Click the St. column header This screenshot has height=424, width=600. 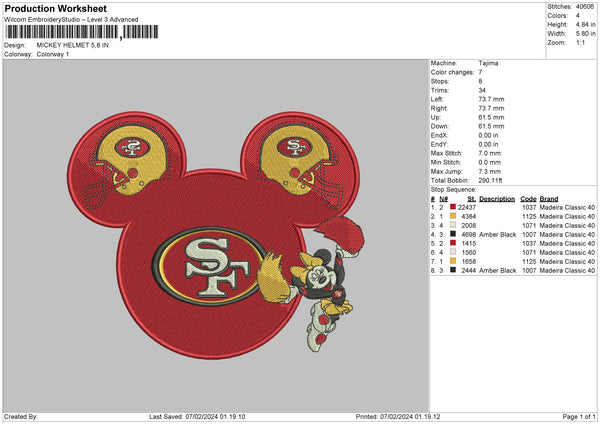click(x=471, y=199)
